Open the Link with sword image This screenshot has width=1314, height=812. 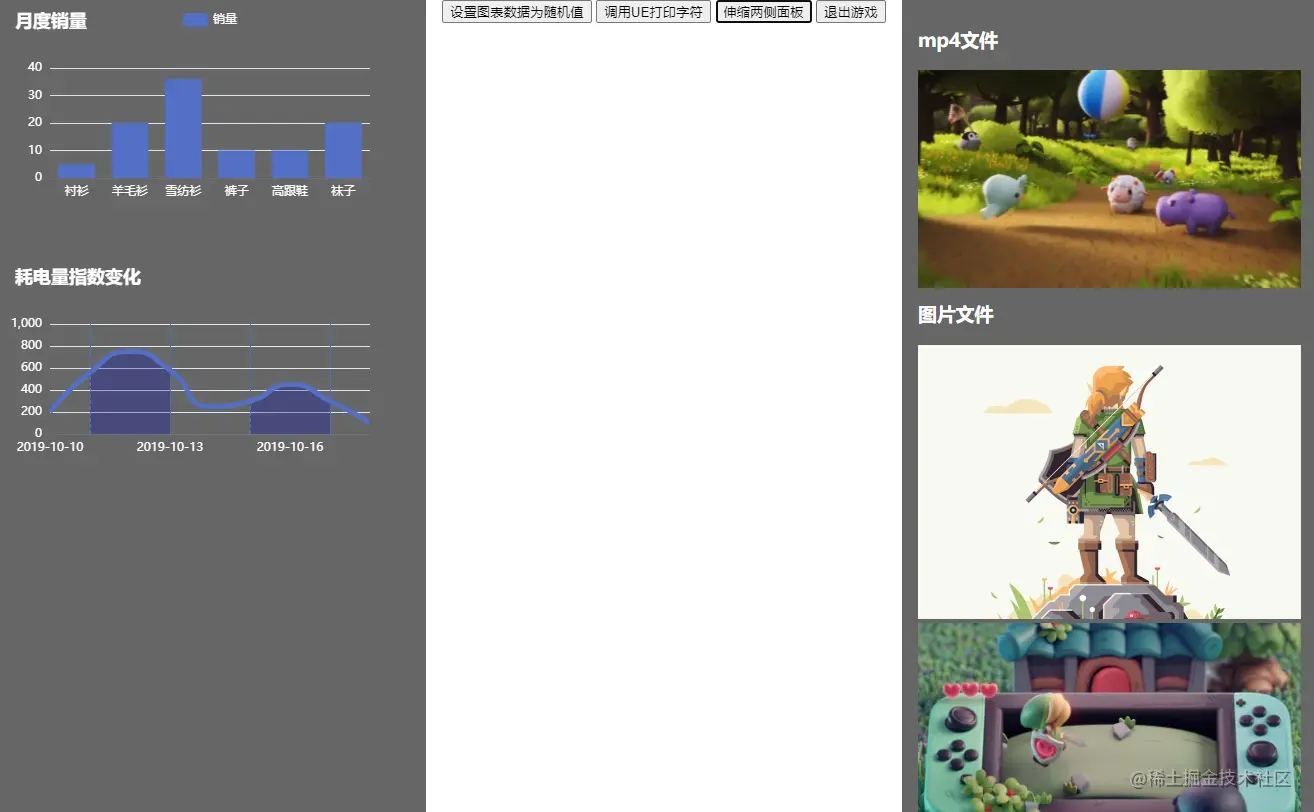pyautogui.click(x=1109, y=482)
